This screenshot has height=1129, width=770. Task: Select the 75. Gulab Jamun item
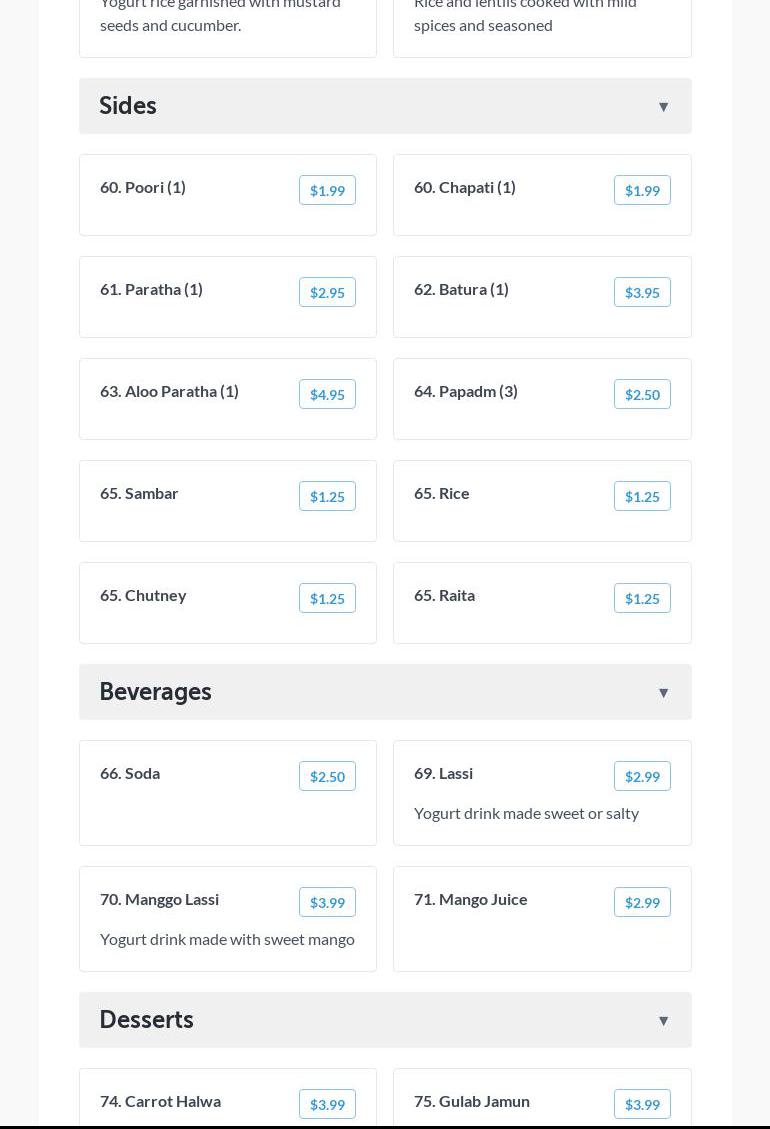click(472, 1102)
